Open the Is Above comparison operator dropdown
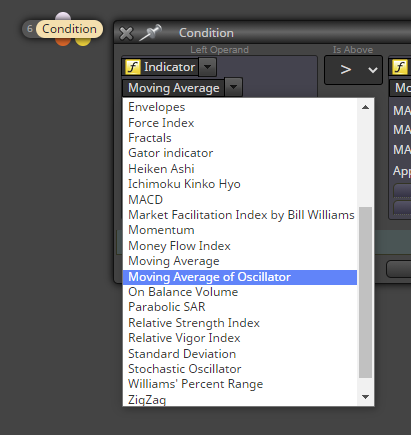This screenshot has width=411, height=435. coord(353,70)
